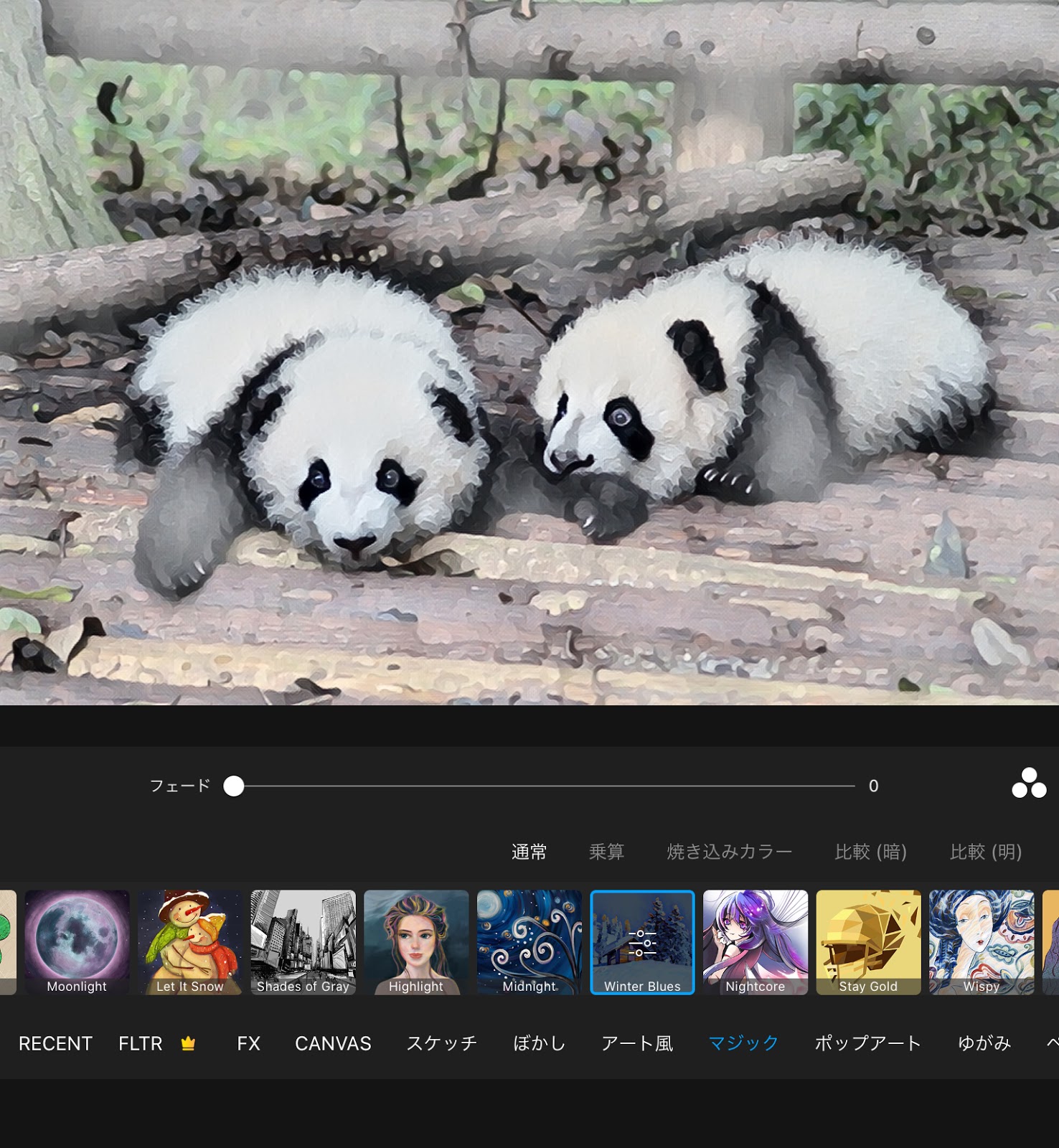1059x1148 pixels.
Task: Select the 比較 (暗) blend mode
Action: click(x=871, y=852)
